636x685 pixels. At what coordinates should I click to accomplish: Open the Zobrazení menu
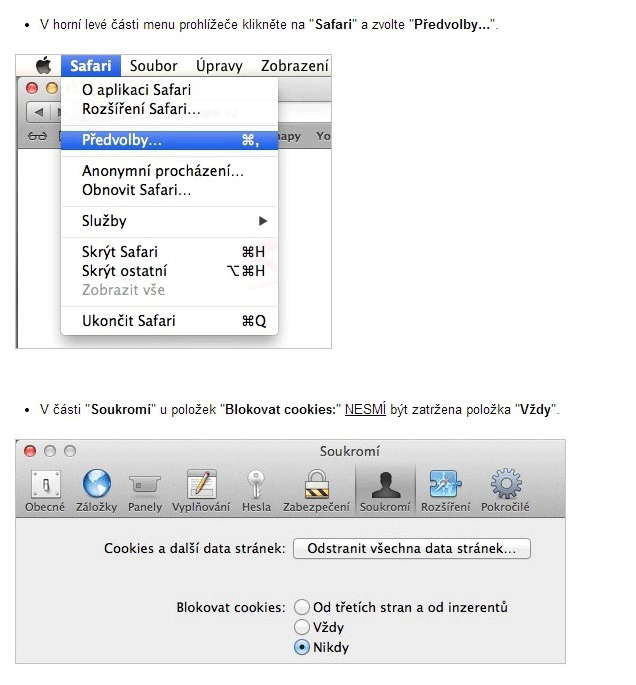(294, 66)
